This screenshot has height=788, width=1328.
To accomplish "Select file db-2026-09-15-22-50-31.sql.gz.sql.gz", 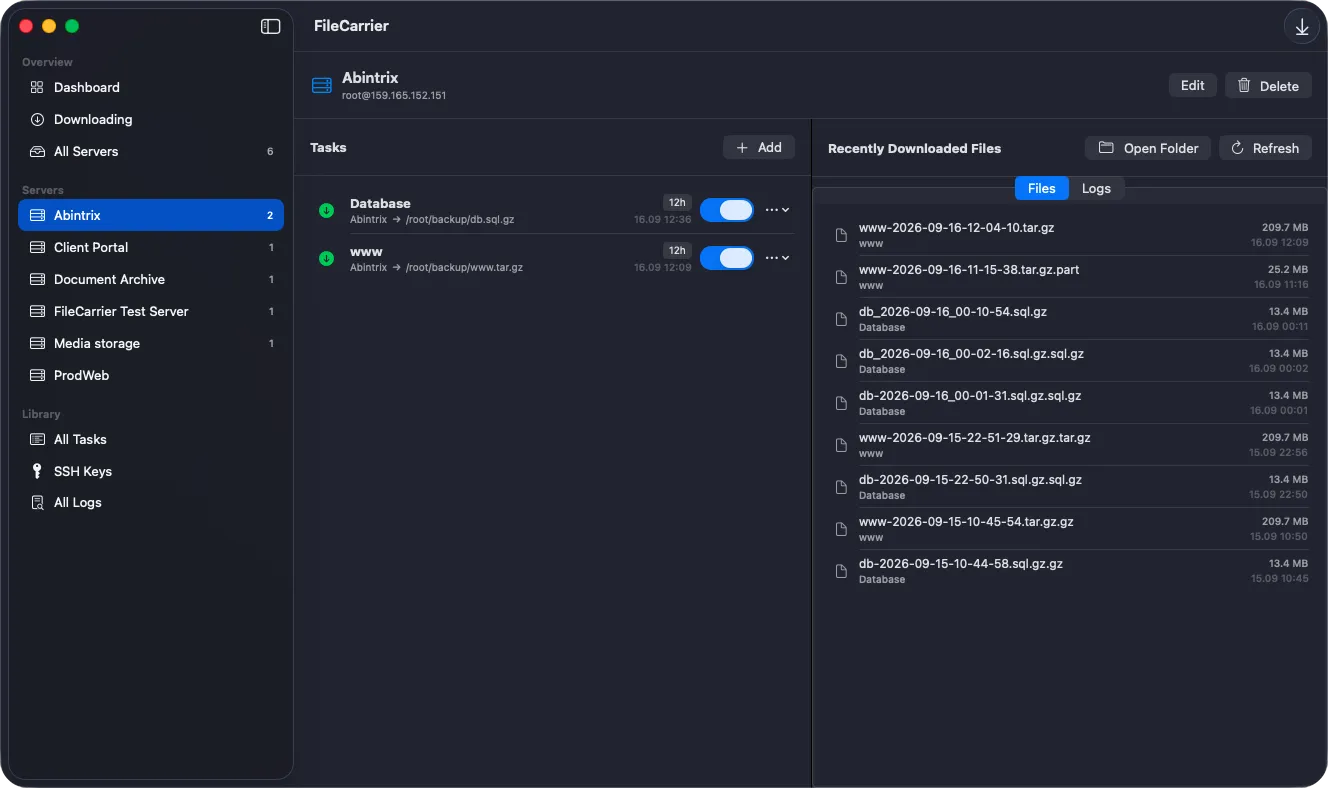I will click(1071, 487).
